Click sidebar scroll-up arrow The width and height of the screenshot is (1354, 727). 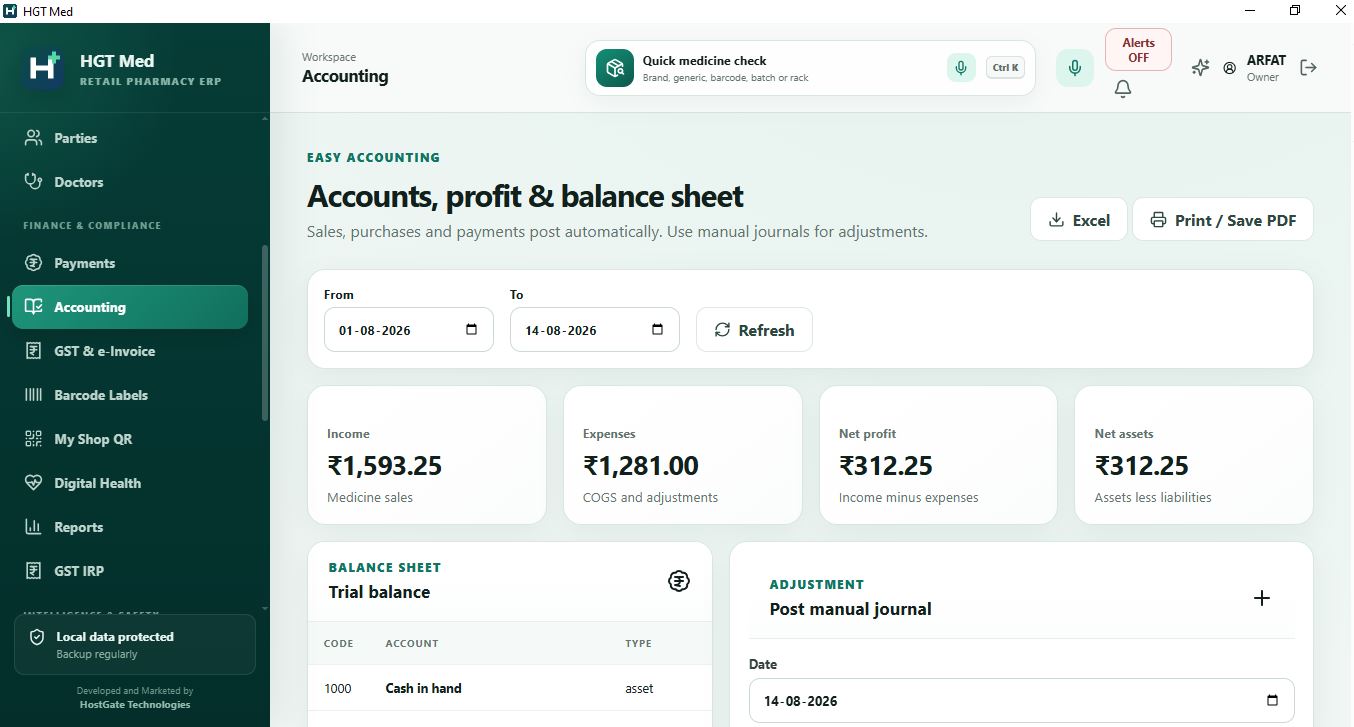tap(264, 118)
